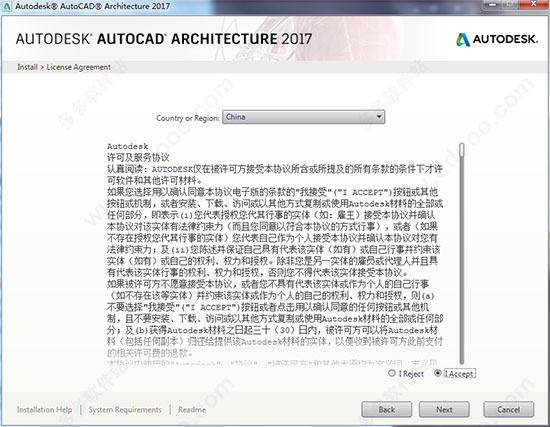Close the installer window
550x427 pixels.
(533, 4)
